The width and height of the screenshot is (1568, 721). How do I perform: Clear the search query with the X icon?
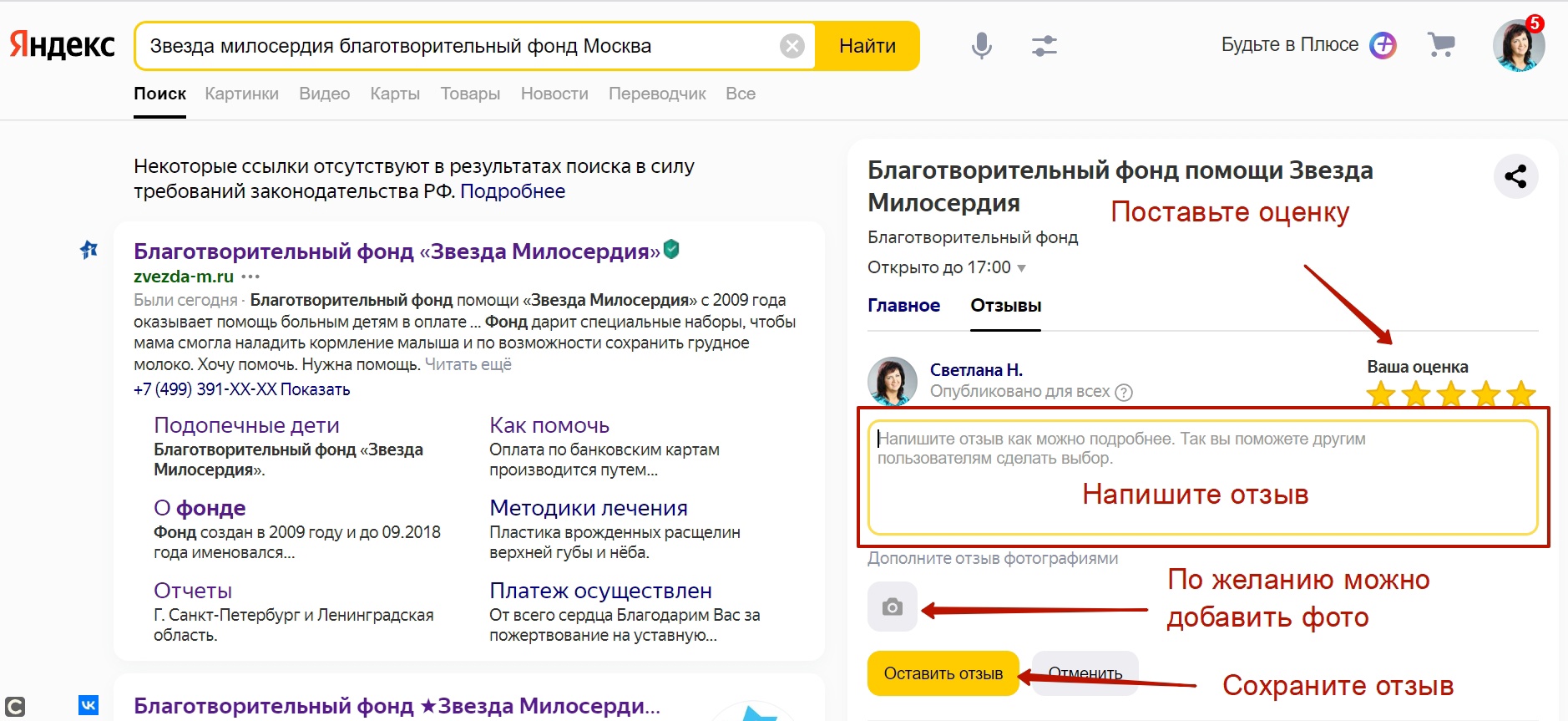click(792, 46)
